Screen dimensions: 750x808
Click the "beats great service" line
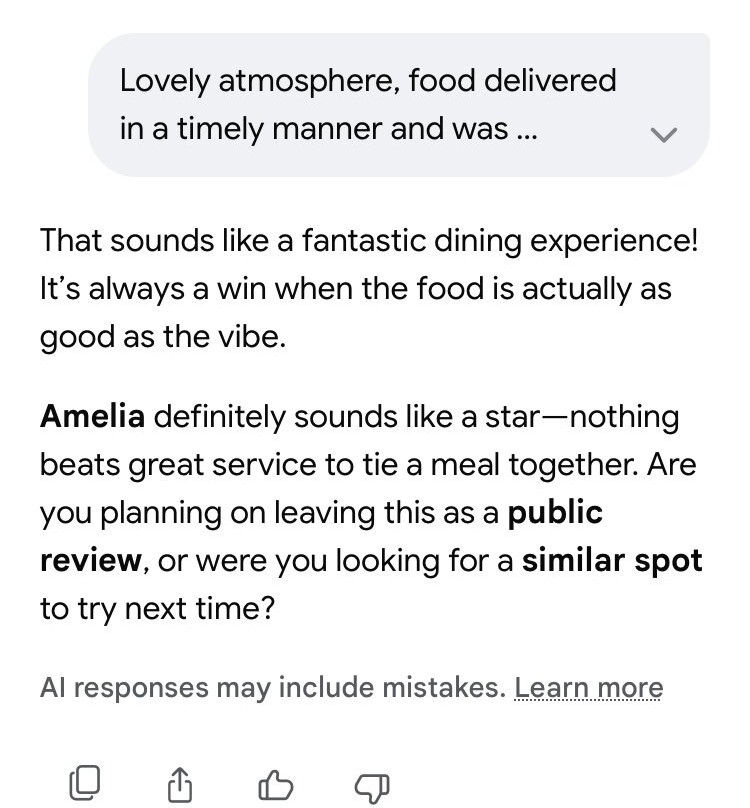click(x=368, y=464)
